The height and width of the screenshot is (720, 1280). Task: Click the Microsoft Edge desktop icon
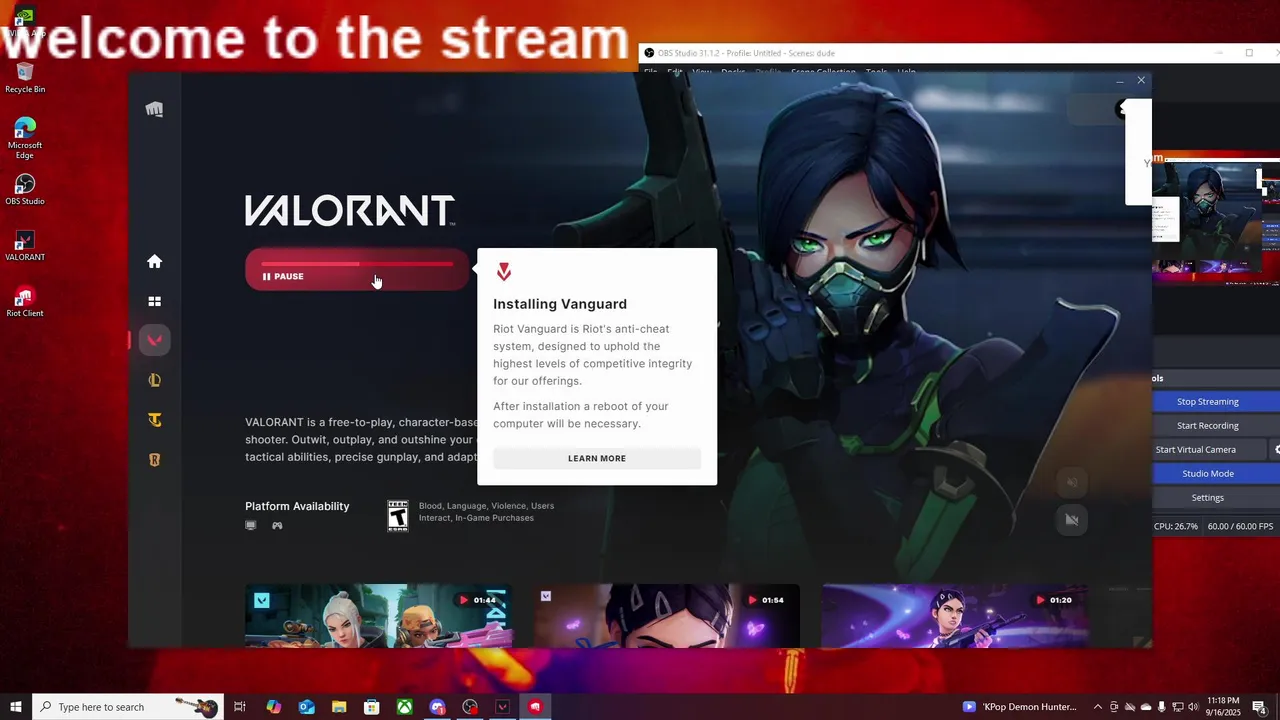coord(25,139)
